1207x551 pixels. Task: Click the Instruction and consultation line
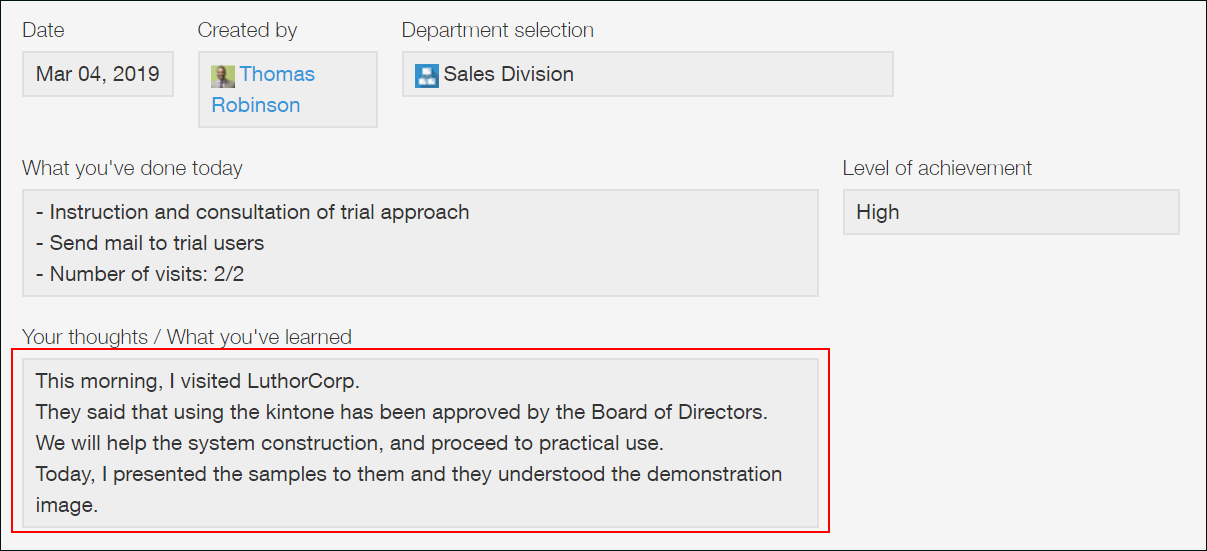252,212
